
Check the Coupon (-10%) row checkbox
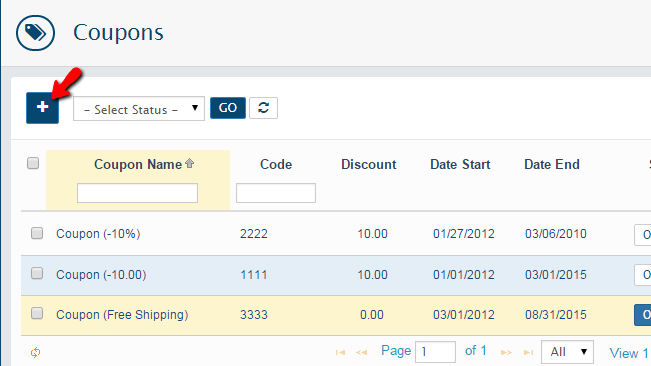pyautogui.click(x=37, y=233)
